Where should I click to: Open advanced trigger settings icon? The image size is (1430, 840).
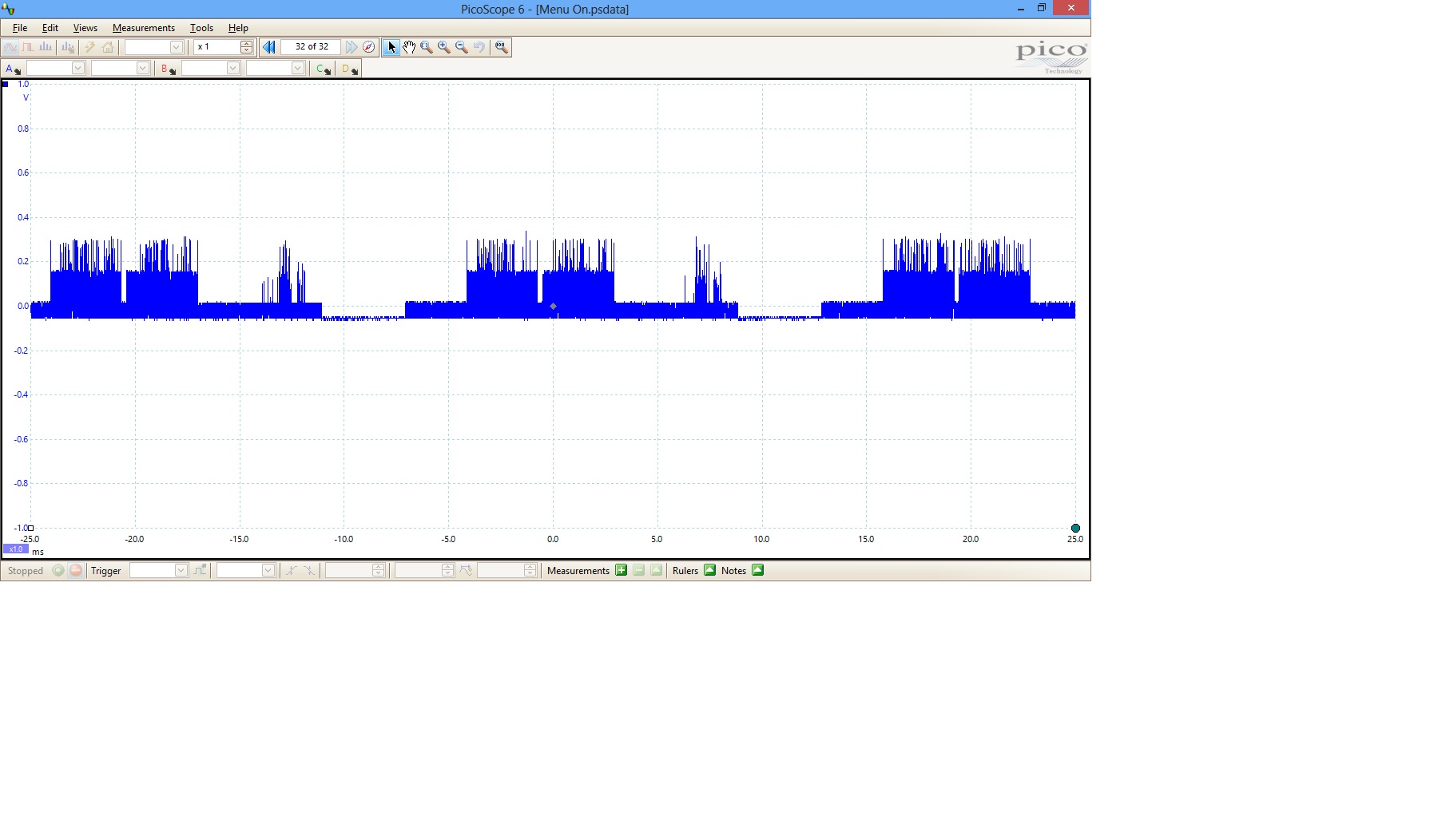pyautogui.click(x=201, y=570)
